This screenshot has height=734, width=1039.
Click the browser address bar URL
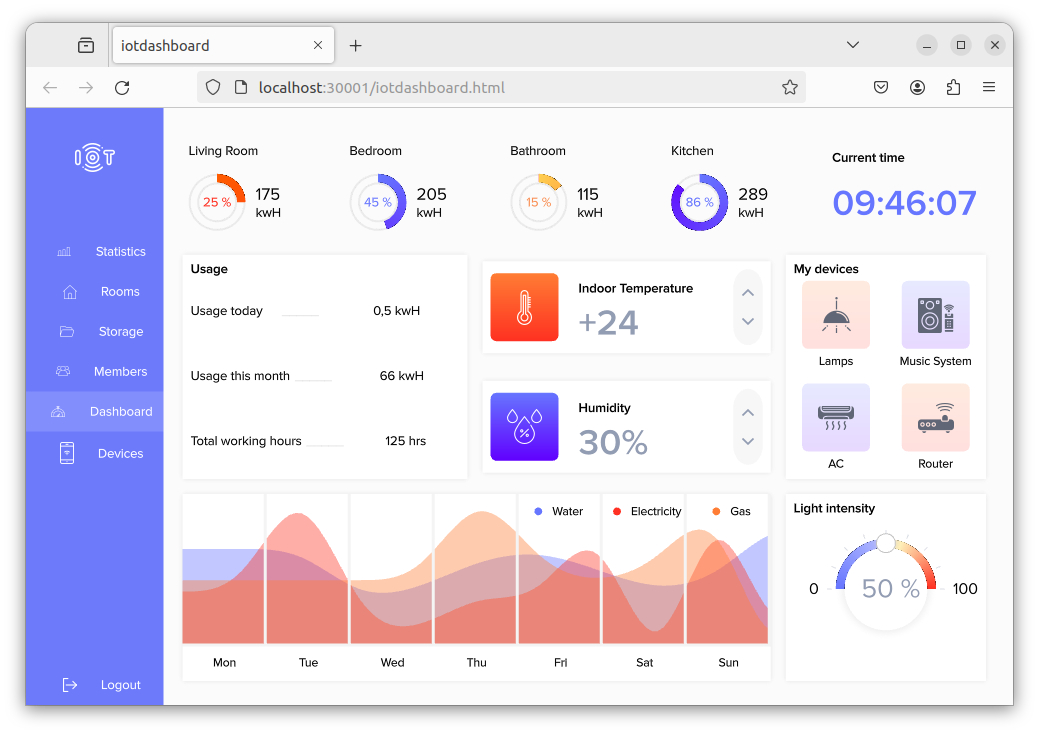pos(381,88)
